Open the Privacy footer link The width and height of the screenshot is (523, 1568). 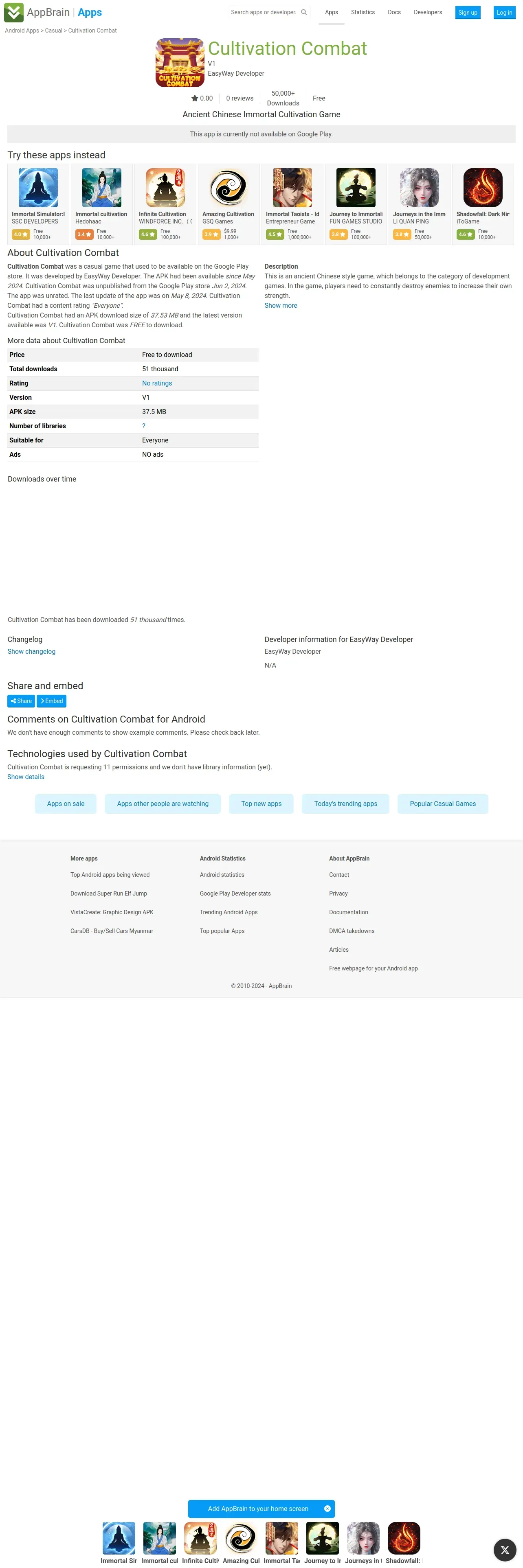338,893
